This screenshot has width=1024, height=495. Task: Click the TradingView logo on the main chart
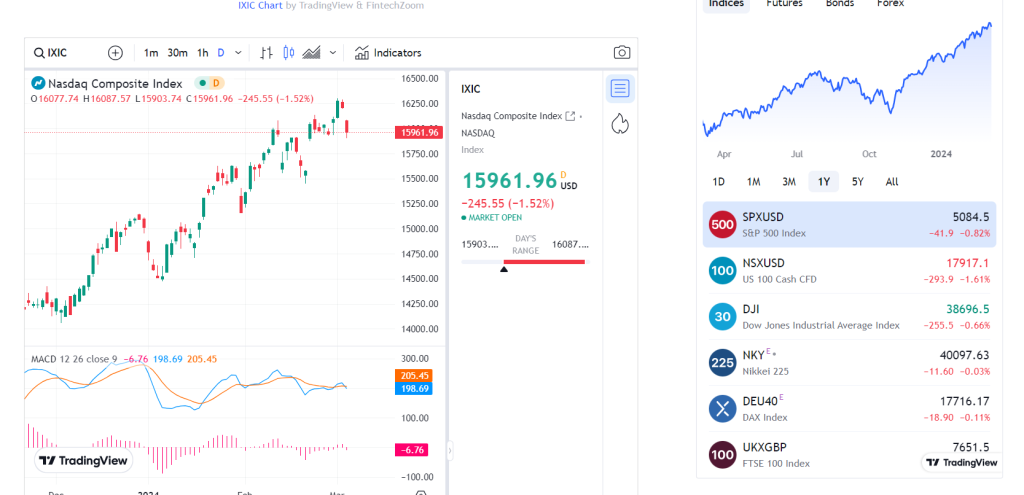point(83,460)
